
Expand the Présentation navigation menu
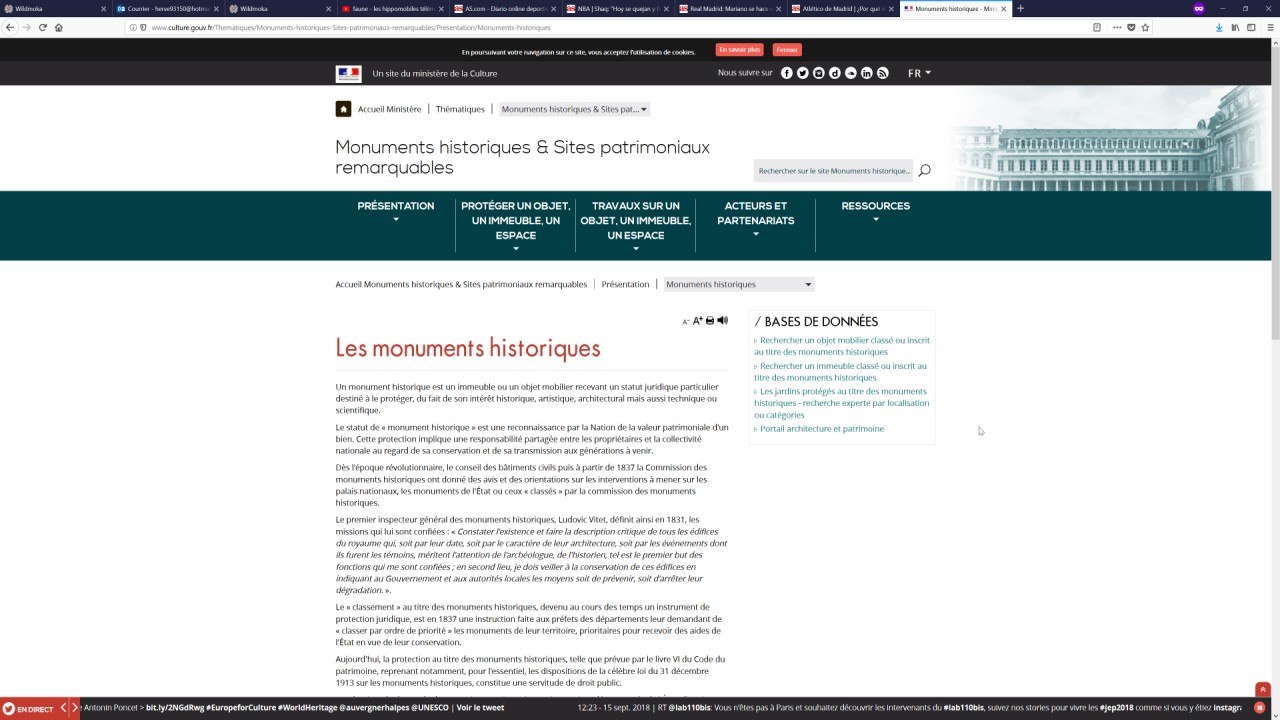pos(396,212)
